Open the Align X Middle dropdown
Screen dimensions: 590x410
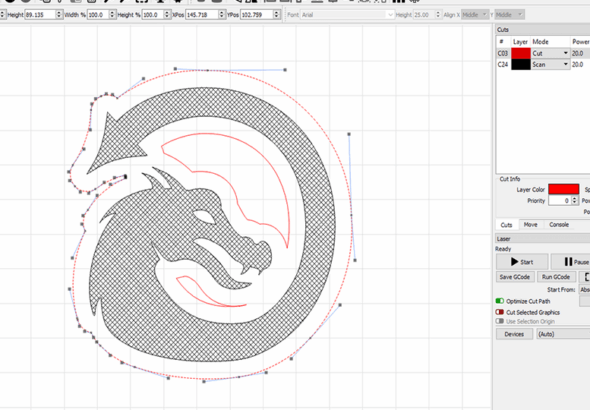pos(475,15)
